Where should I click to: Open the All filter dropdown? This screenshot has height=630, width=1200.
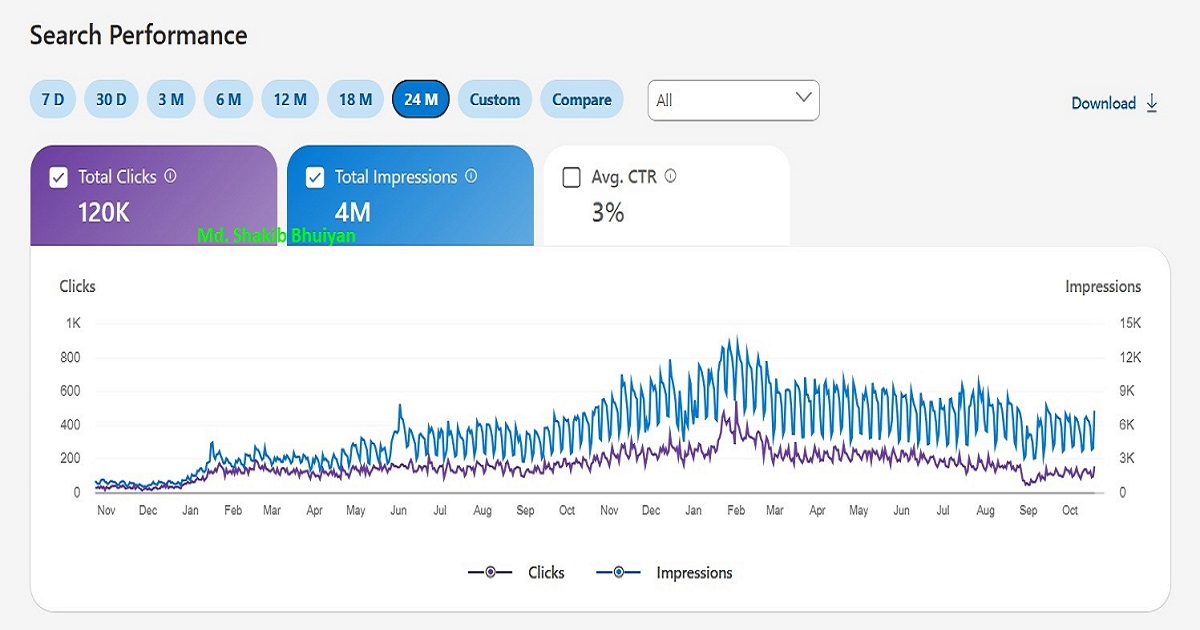pos(733,100)
